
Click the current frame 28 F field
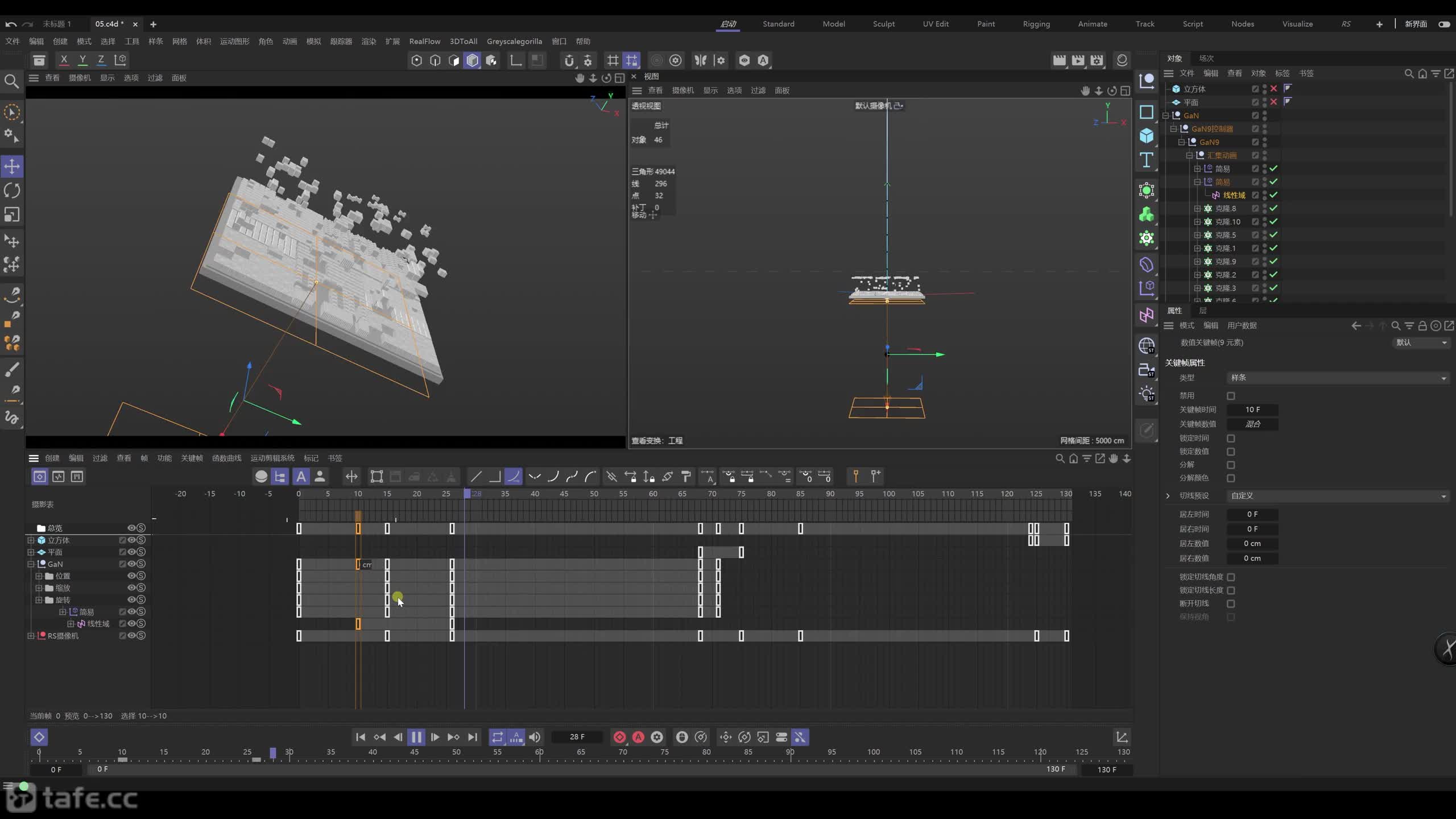tap(577, 737)
